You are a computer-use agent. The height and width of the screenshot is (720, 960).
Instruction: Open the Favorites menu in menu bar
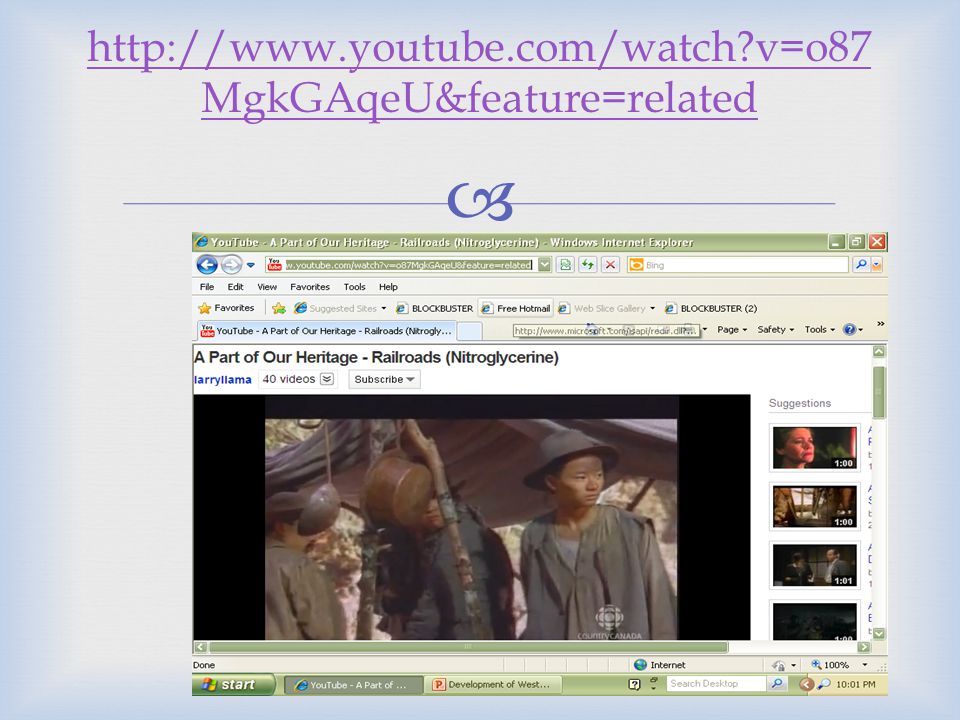(310, 287)
